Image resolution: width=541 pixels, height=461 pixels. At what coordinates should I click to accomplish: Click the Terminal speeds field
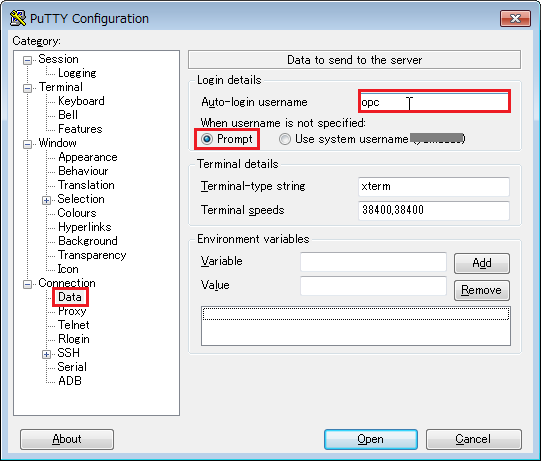click(434, 210)
